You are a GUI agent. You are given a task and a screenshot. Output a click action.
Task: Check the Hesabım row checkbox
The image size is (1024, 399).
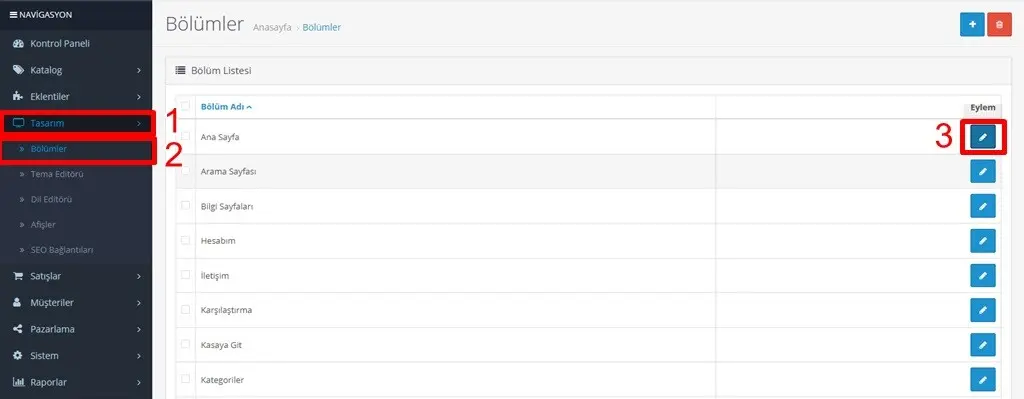click(x=185, y=240)
